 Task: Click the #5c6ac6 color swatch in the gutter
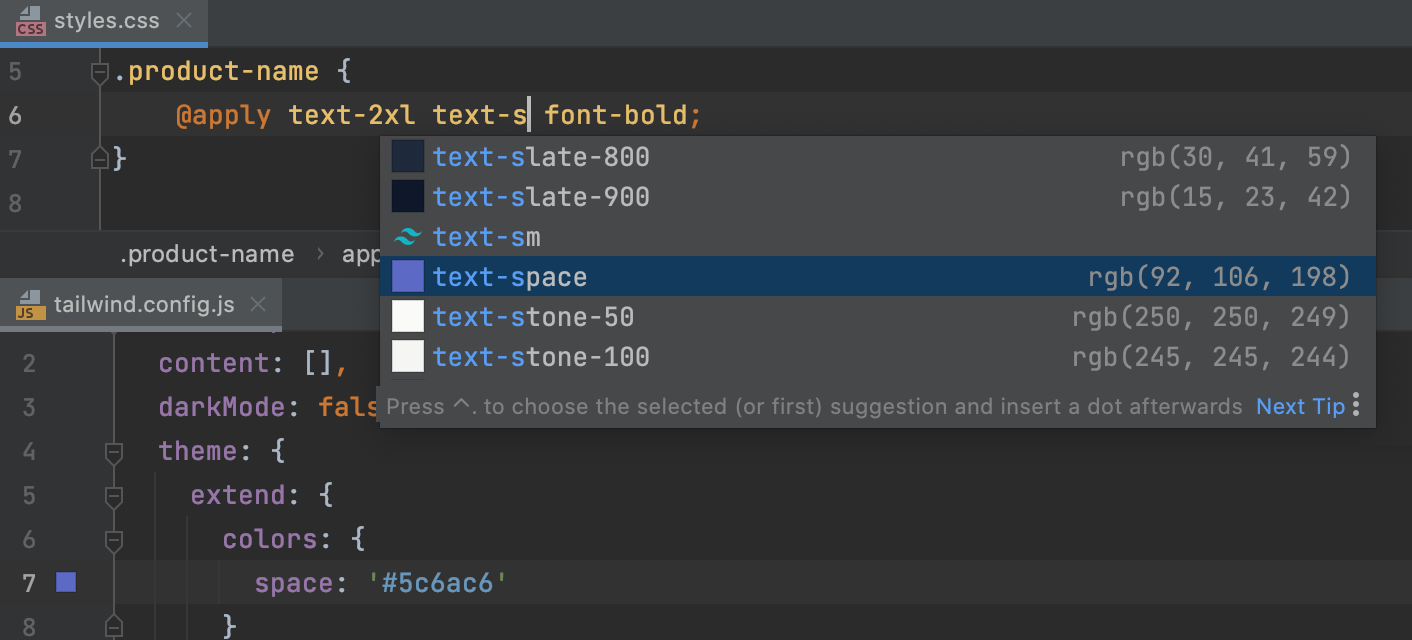pyautogui.click(x=64, y=582)
